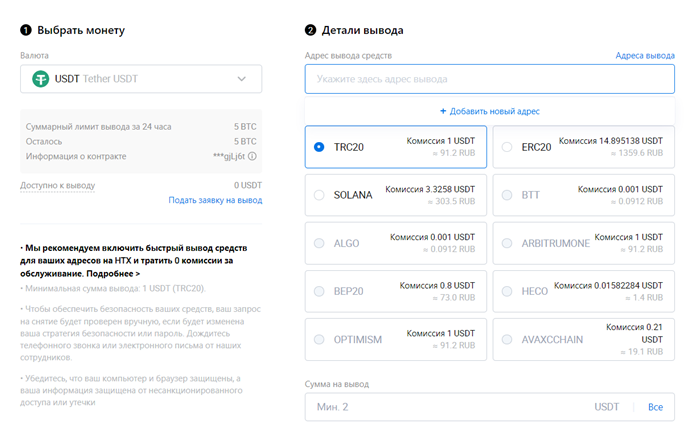Click the '***gjLj6t' contract value
This screenshot has width=693, height=442.
click(x=229, y=156)
